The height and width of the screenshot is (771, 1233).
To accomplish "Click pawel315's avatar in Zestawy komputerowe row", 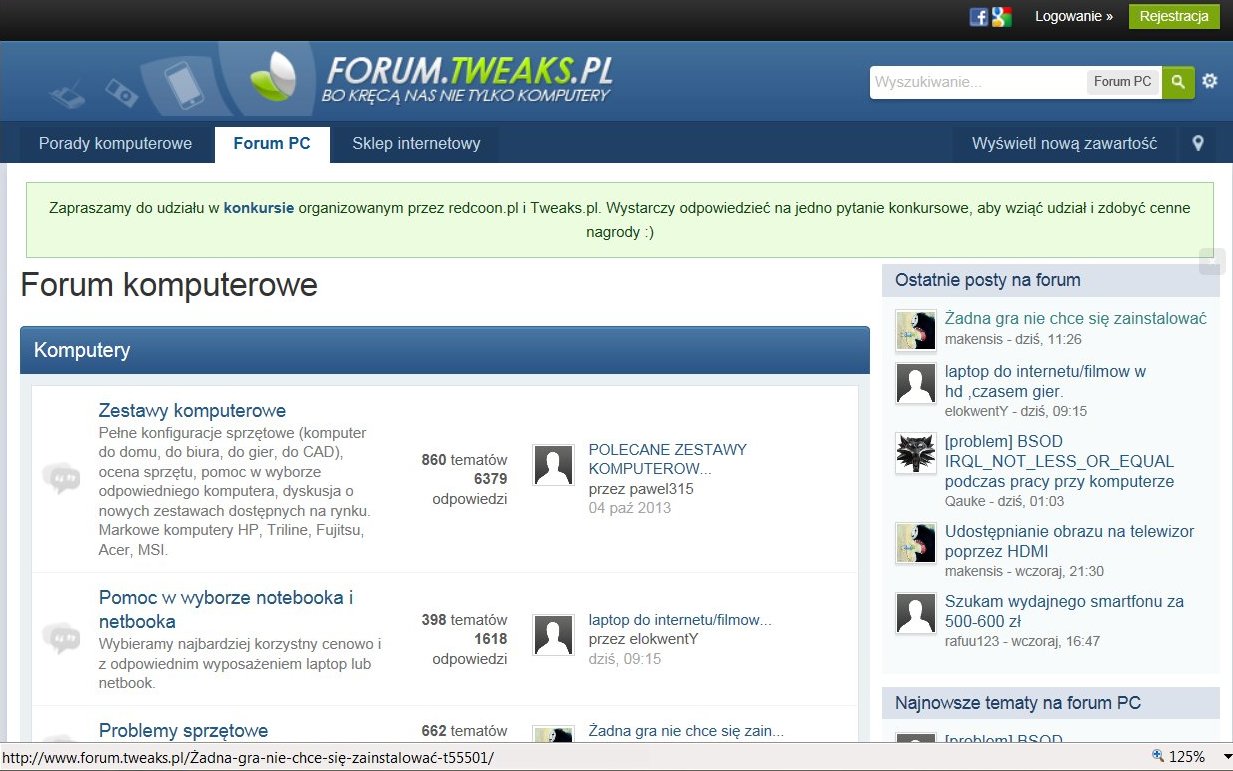I will pos(554,465).
